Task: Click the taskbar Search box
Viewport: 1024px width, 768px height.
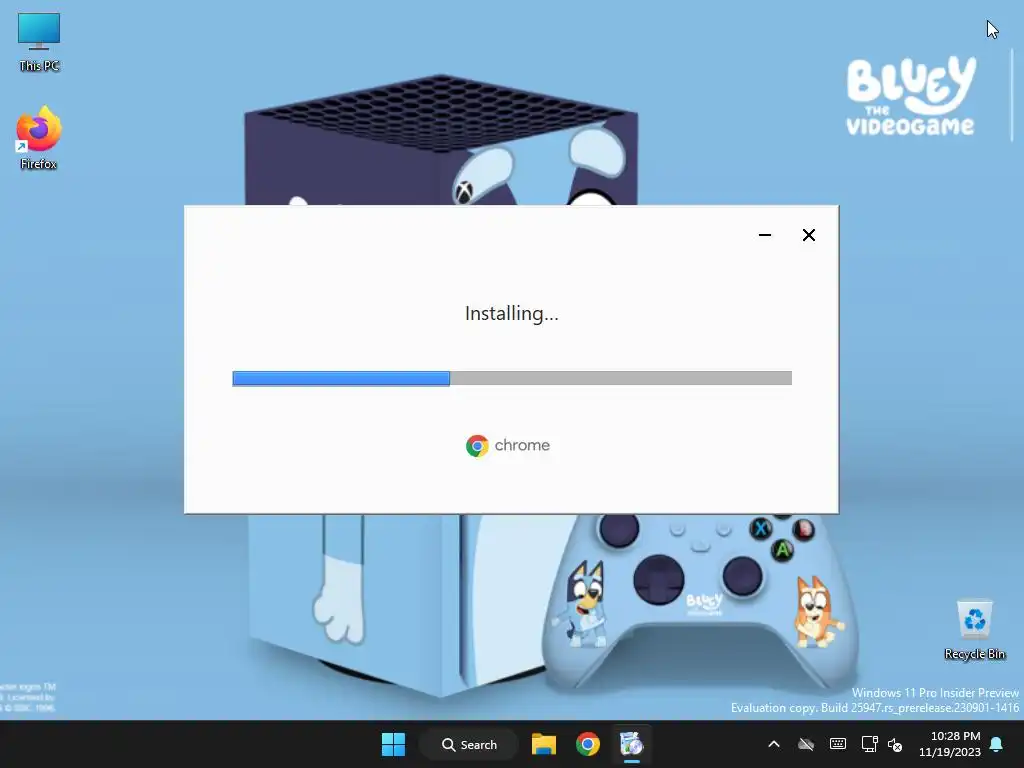Action: [x=469, y=744]
